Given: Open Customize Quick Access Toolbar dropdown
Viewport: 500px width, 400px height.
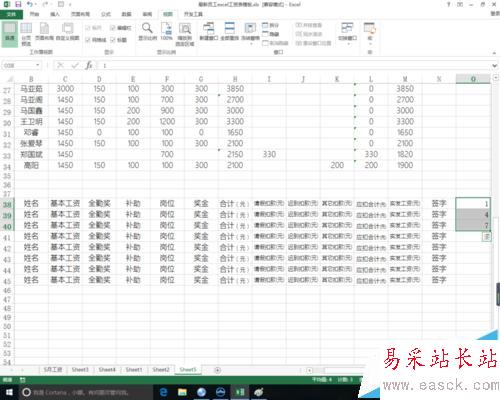Looking at the screenshot, I should pos(70,4).
